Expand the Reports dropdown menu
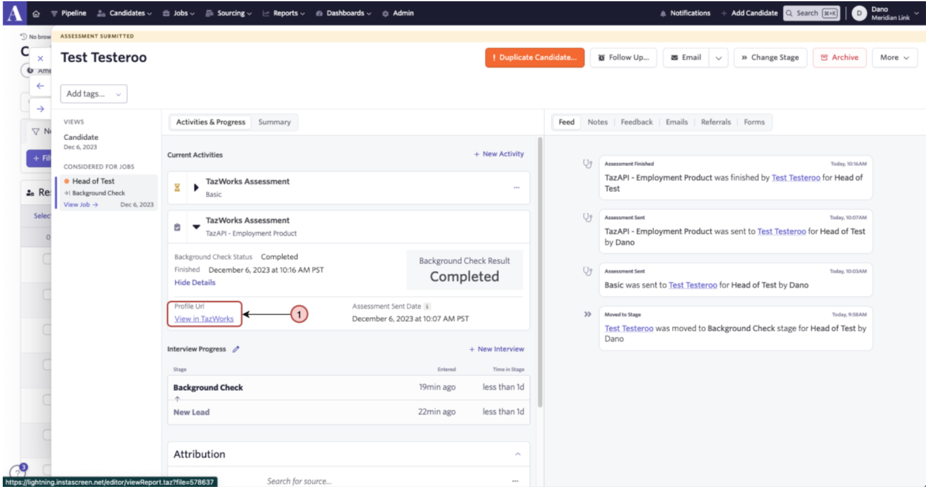Screen dimensions: 926x487 click(x=283, y=13)
